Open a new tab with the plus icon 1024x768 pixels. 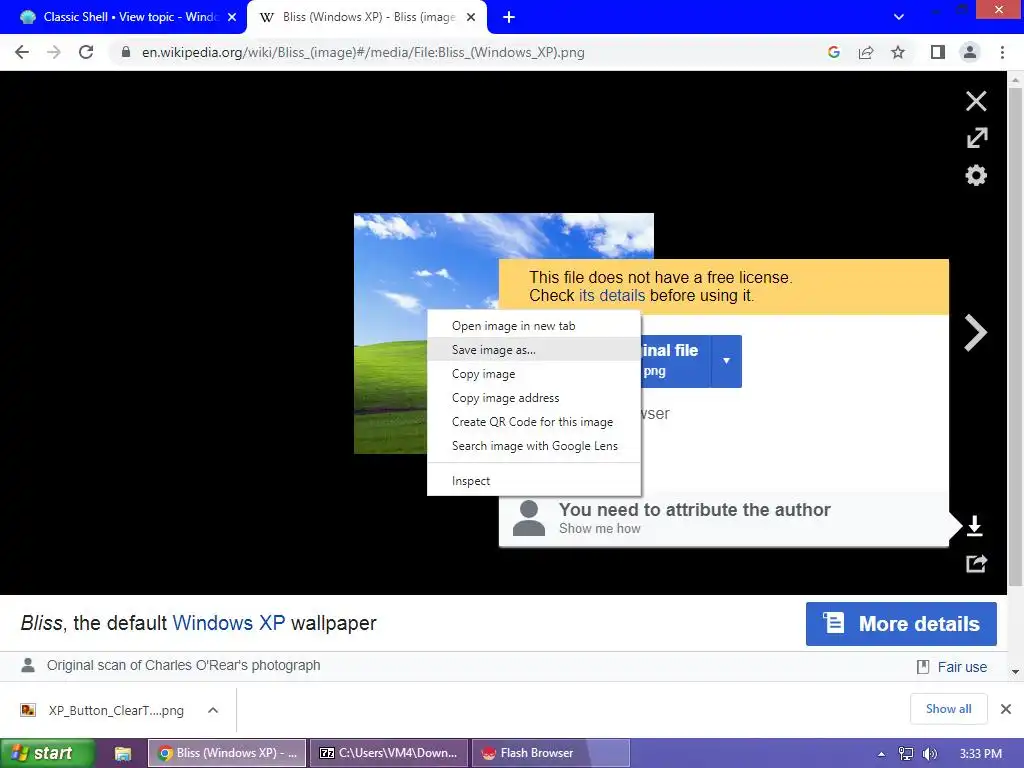[x=509, y=17]
